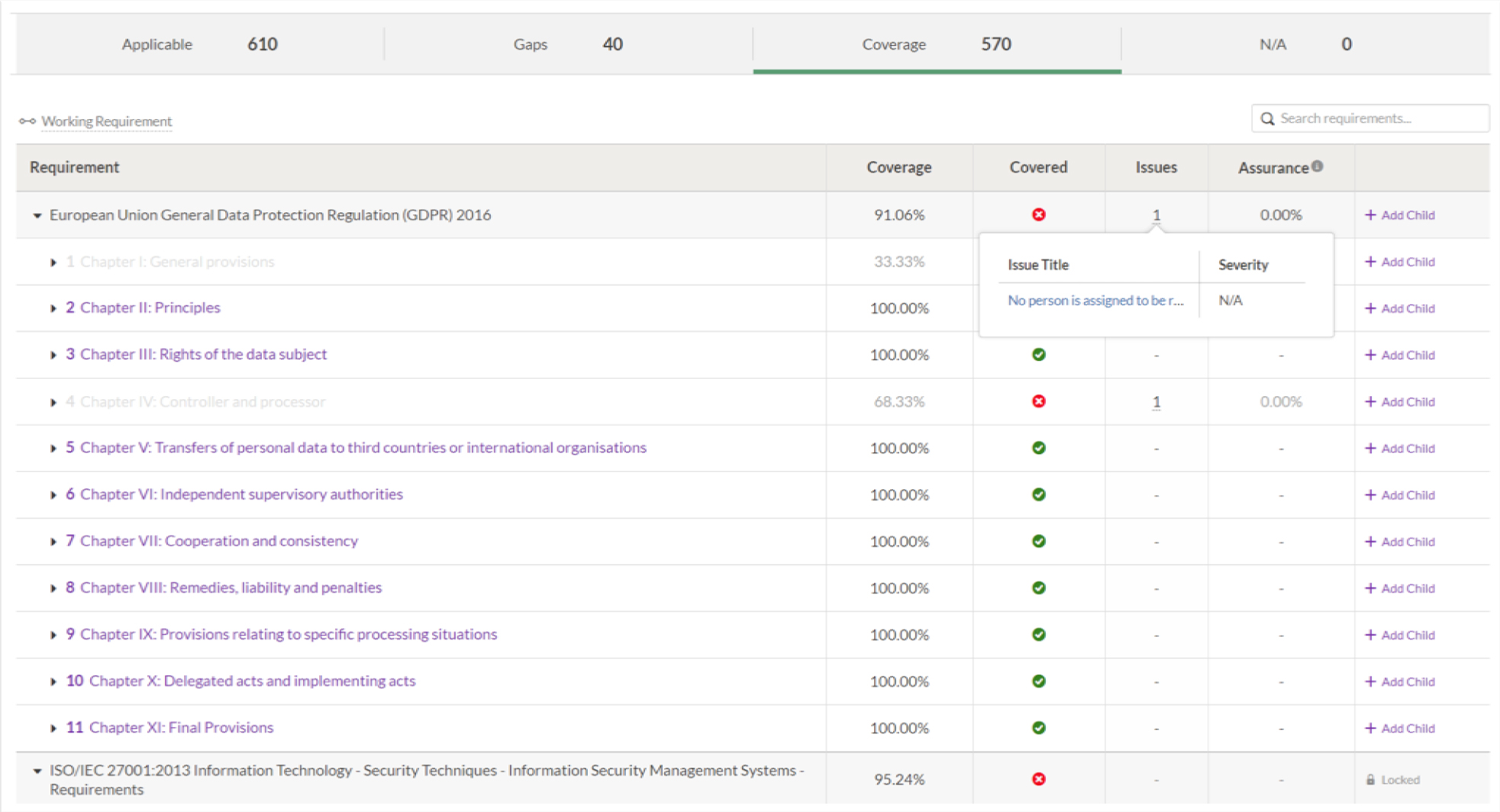Click the Assurance info icon
1500x812 pixels.
[x=1318, y=166]
